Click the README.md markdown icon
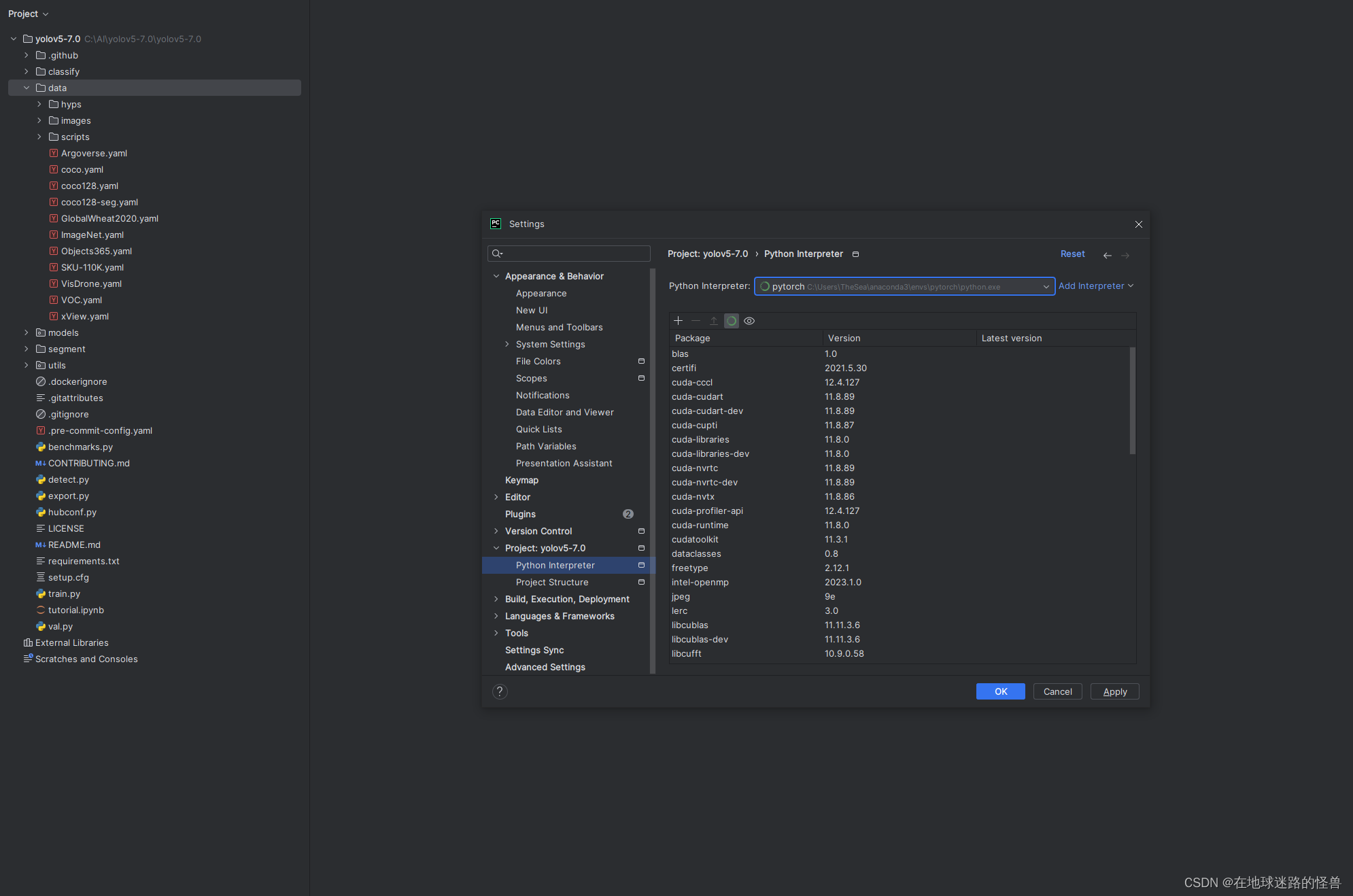This screenshot has width=1353, height=896. tap(41, 545)
